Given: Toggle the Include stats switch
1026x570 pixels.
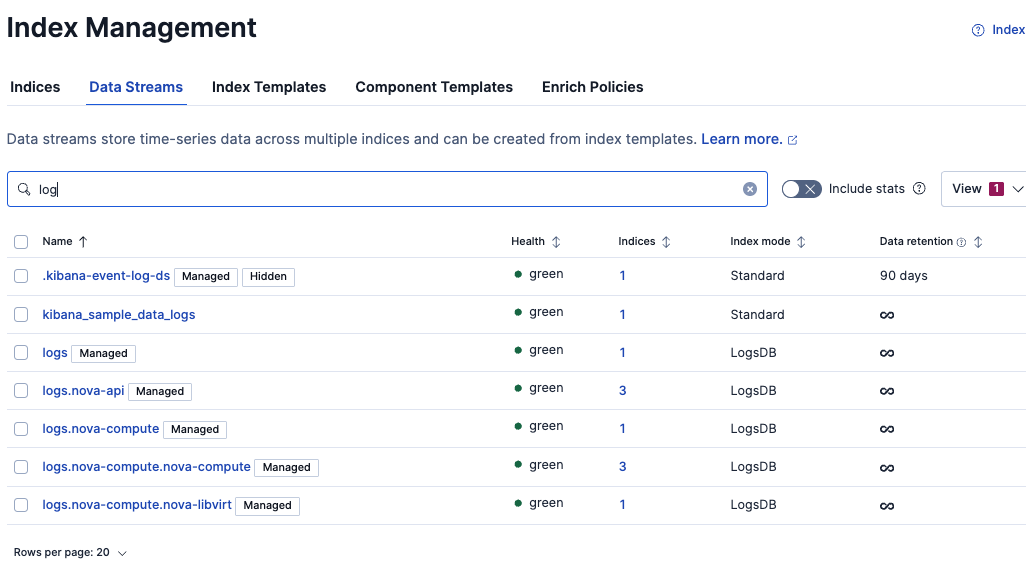Looking at the screenshot, I should pyautogui.click(x=801, y=189).
